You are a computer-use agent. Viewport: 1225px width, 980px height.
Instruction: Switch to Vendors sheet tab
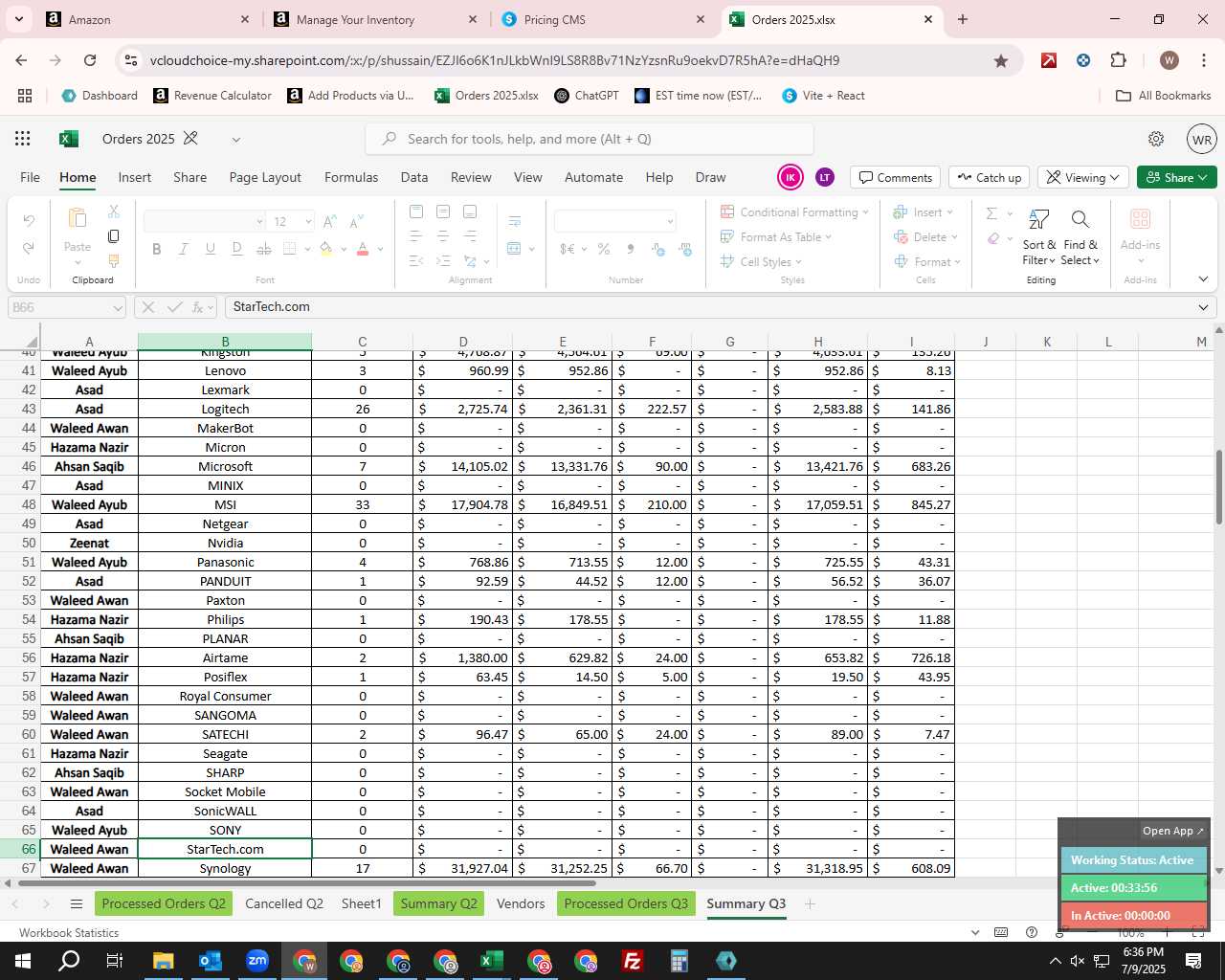click(521, 903)
